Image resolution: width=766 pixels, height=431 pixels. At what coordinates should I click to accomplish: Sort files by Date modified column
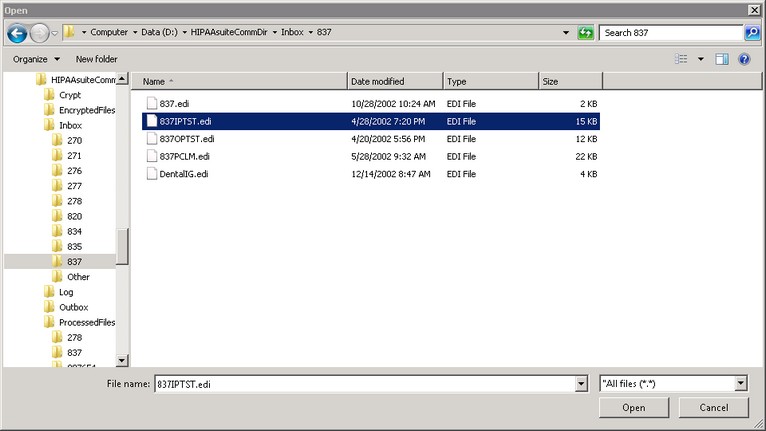point(394,81)
